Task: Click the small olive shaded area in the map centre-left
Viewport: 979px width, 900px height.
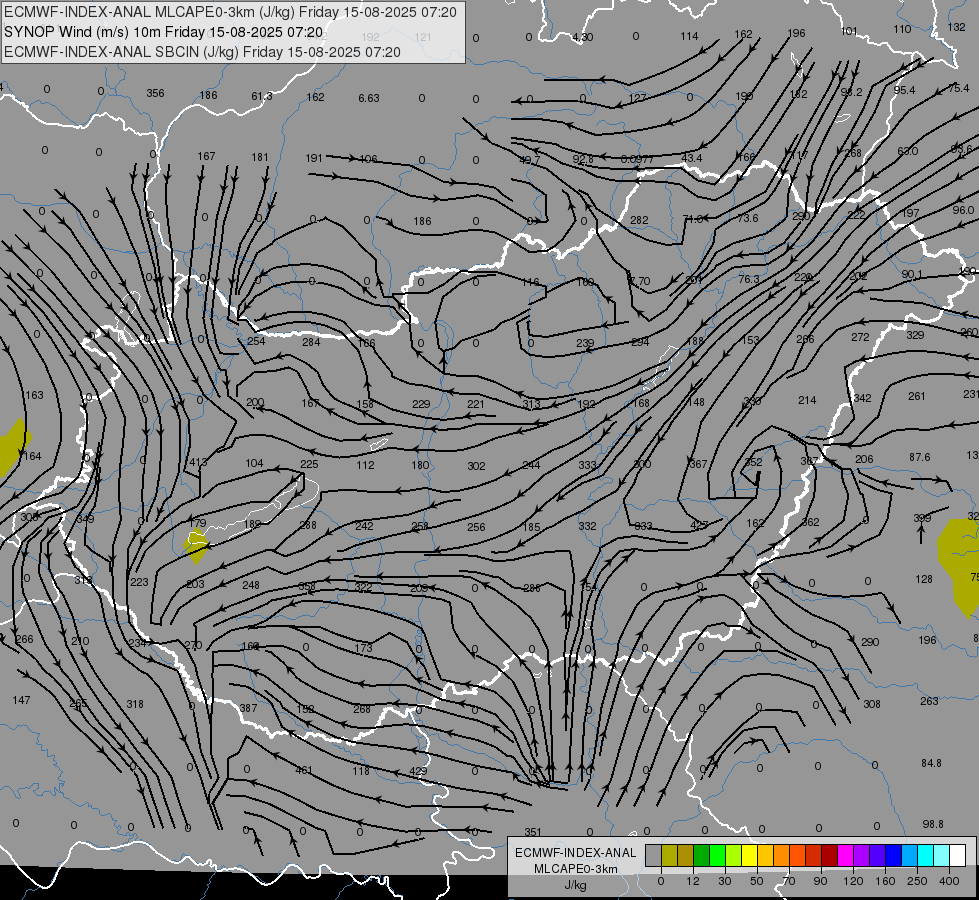Action: [197, 545]
